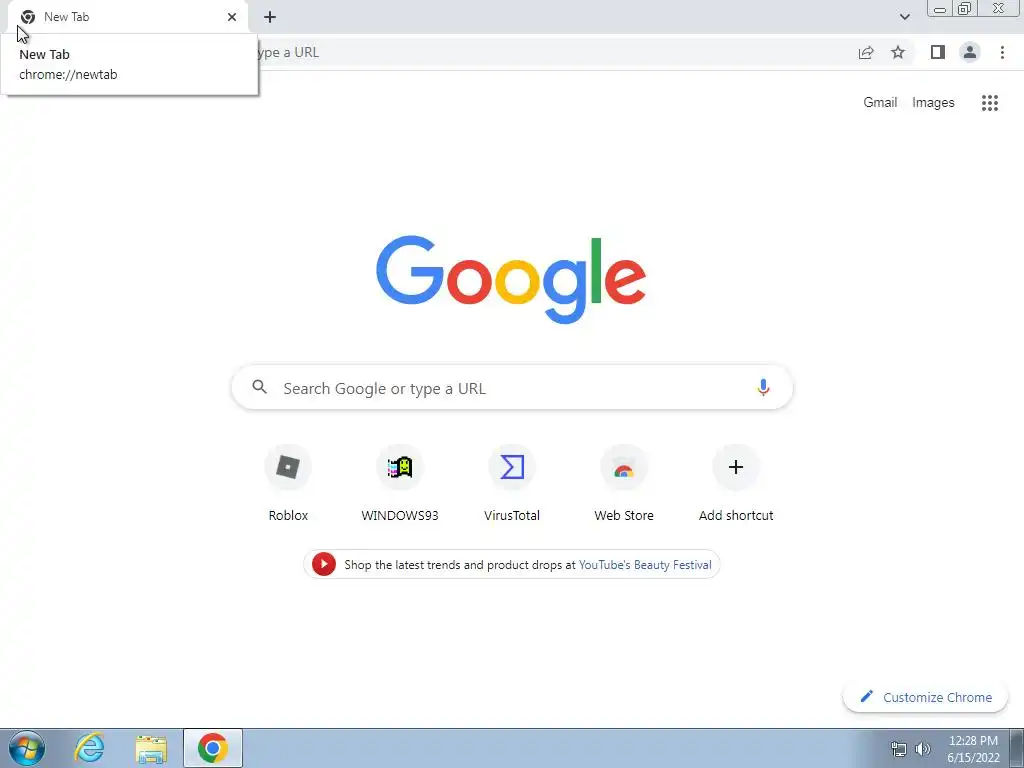1024x768 pixels.
Task: Start voice search with microphone icon
Action: pos(763,387)
